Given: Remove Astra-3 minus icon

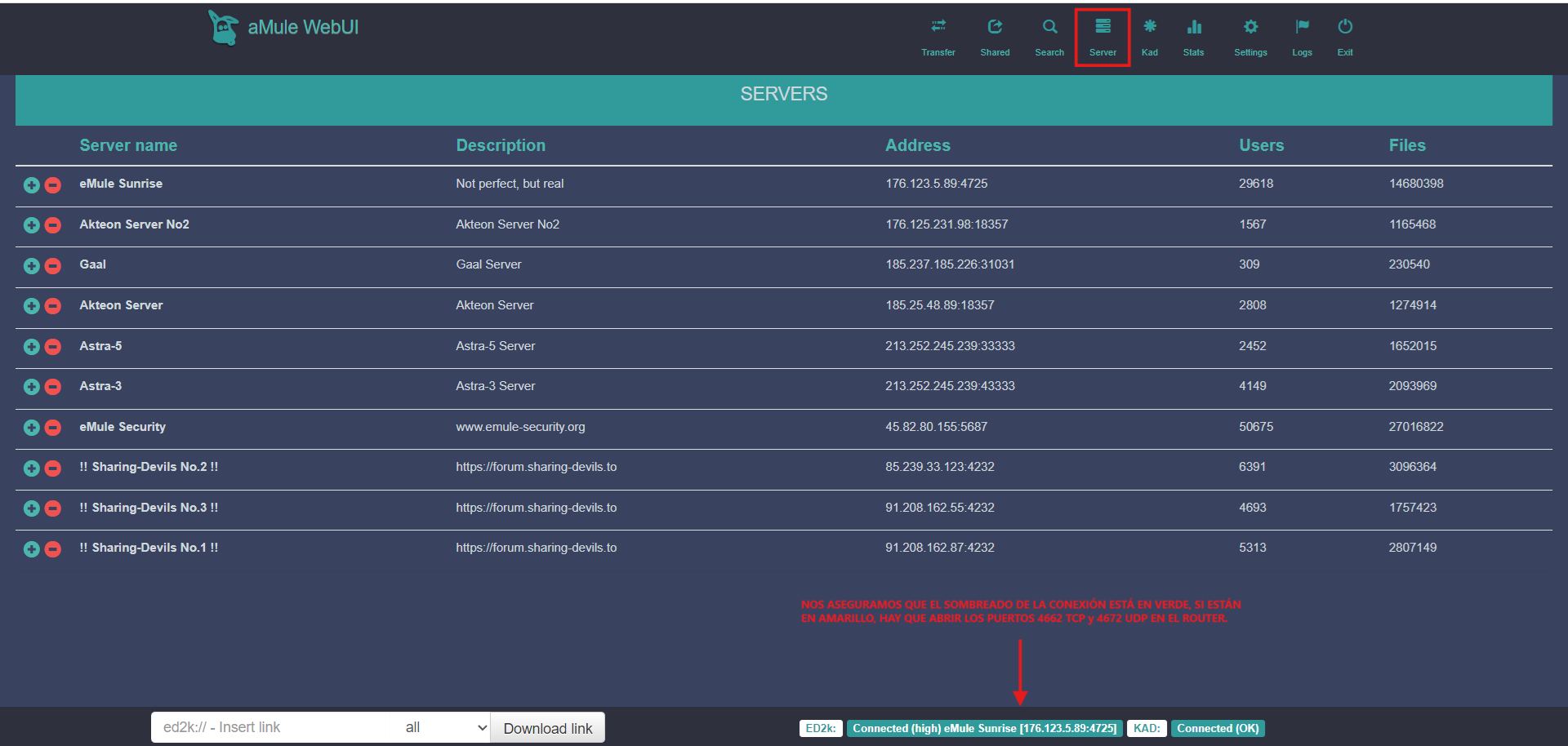Looking at the screenshot, I should [x=53, y=387].
